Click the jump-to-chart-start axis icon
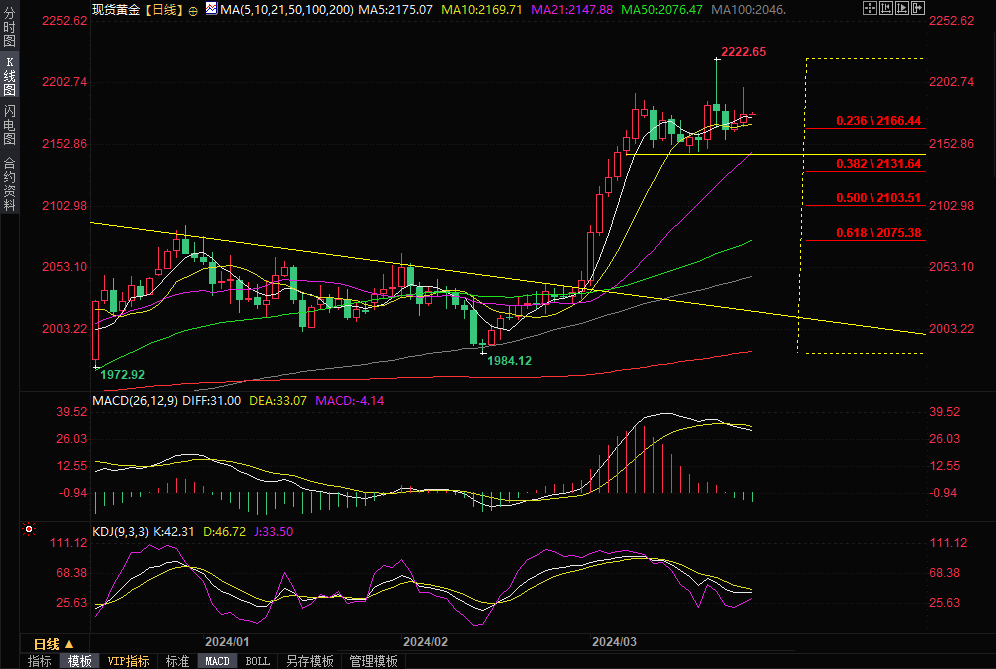The image size is (996, 669). coord(886,8)
